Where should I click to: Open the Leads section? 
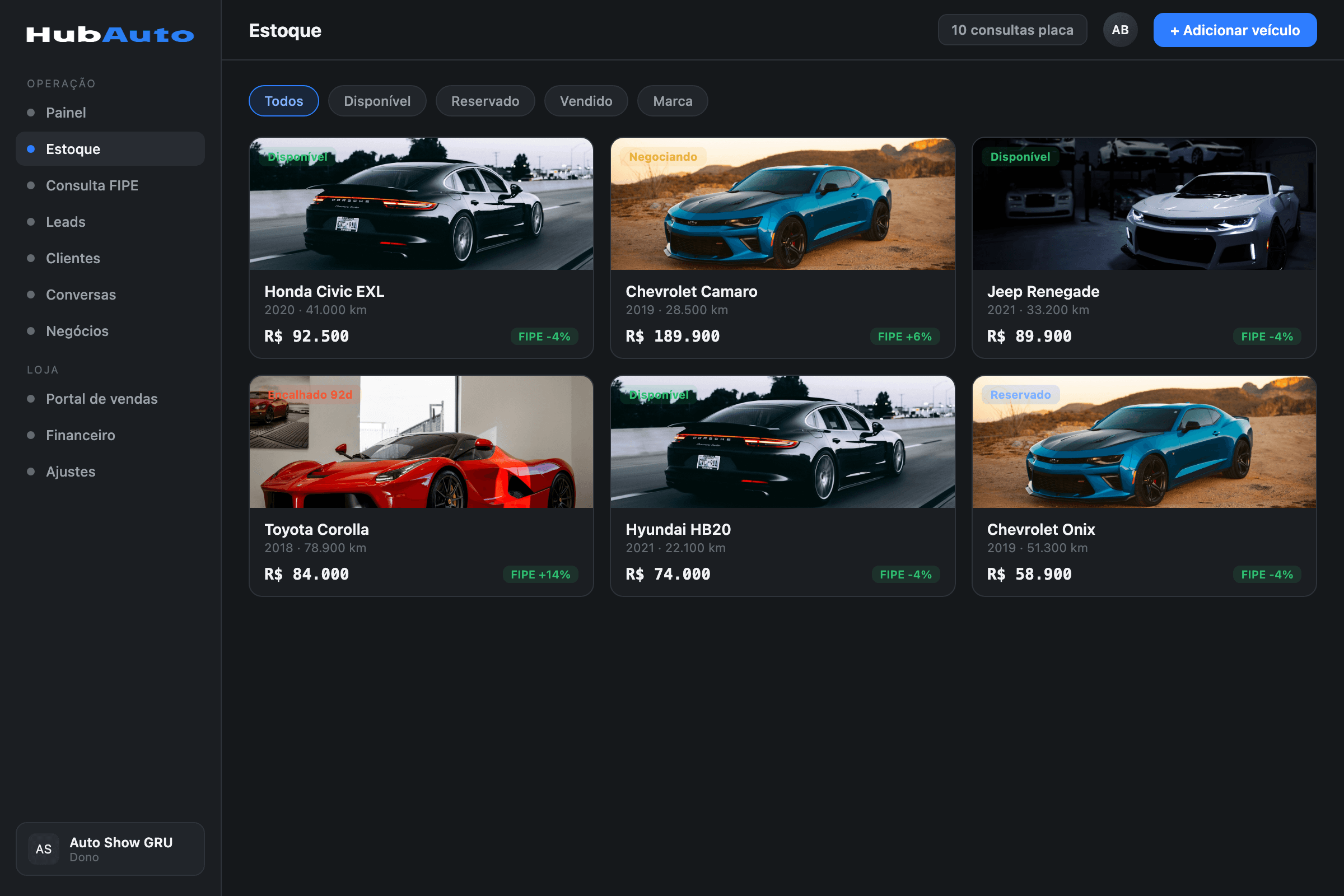(110, 222)
